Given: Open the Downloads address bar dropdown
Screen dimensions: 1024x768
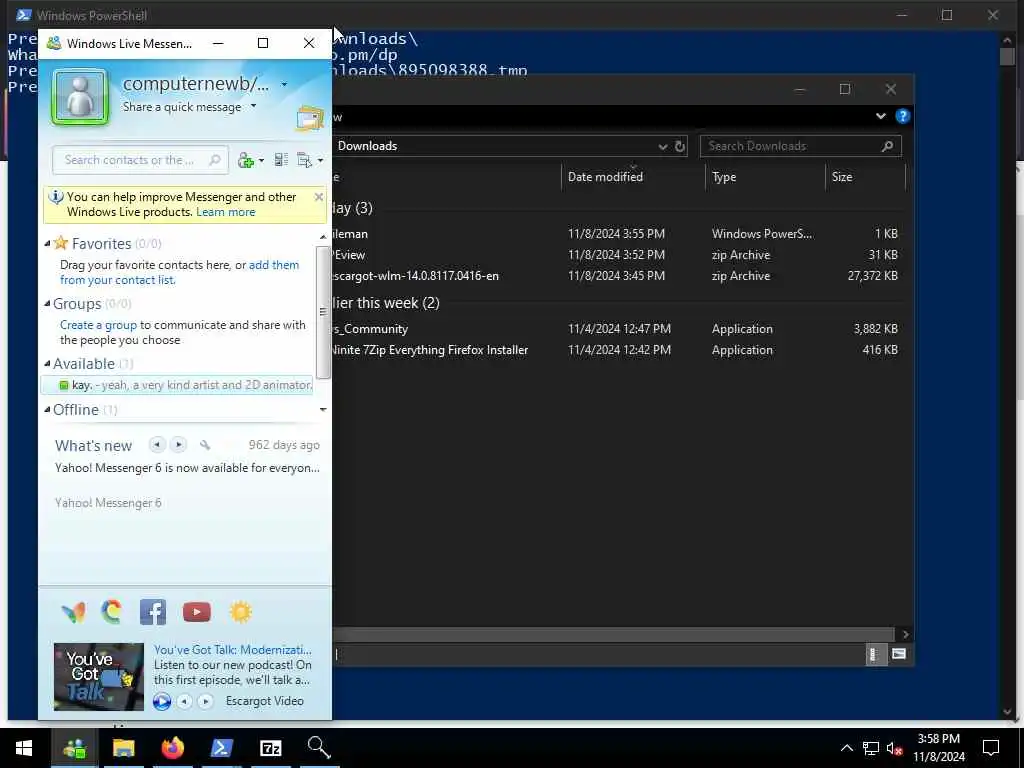Looking at the screenshot, I should click(x=663, y=146).
